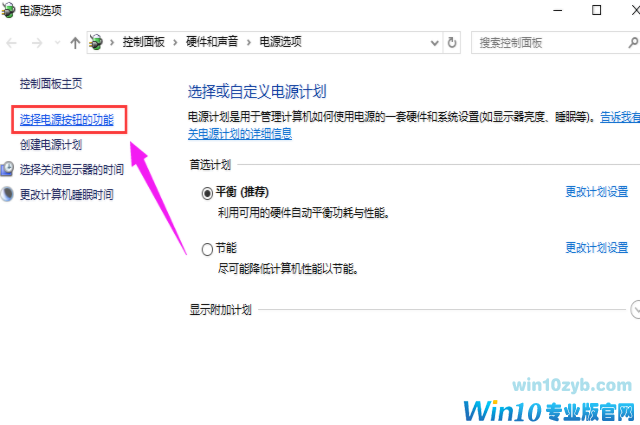640x425 pixels.
Task: Open the 创建电源计划 link
Action: click(51, 145)
